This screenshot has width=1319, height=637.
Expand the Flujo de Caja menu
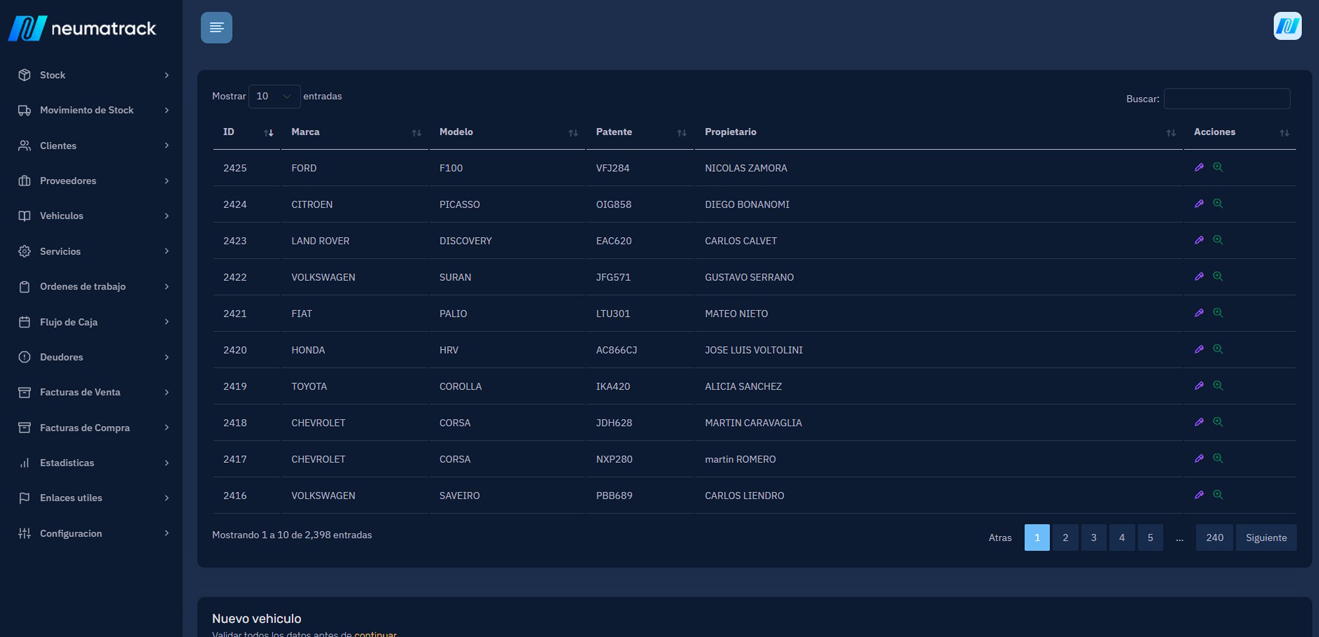[93, 322]
